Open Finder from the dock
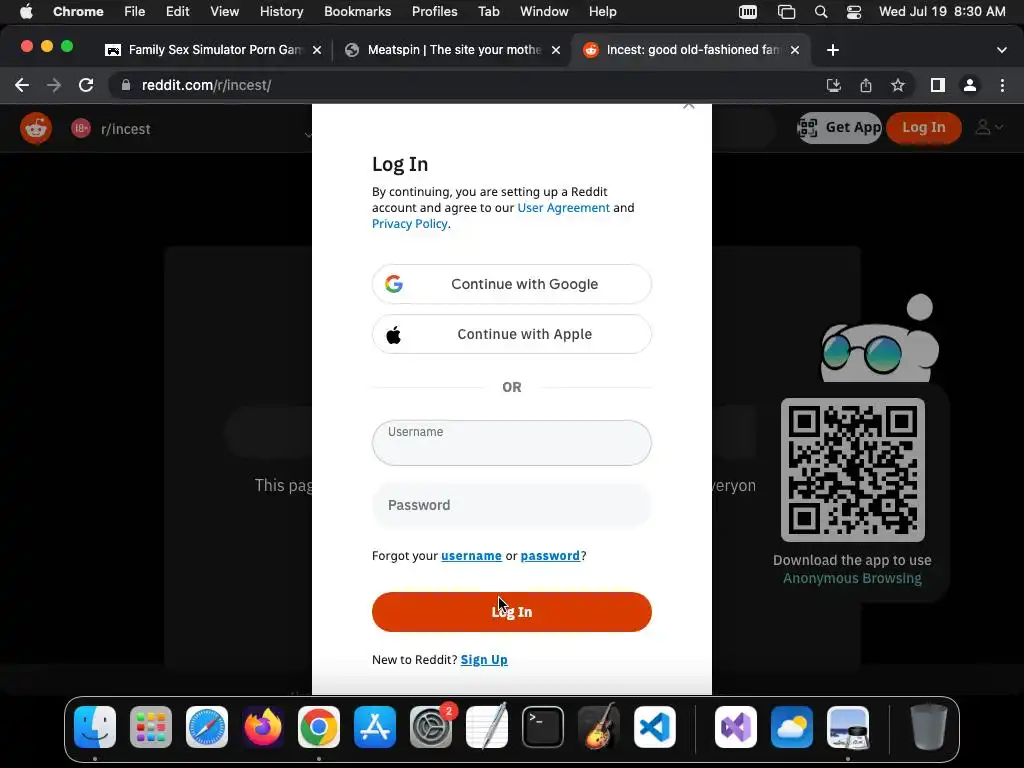The height and width of the screenshot is (768, 1024). 95,727
